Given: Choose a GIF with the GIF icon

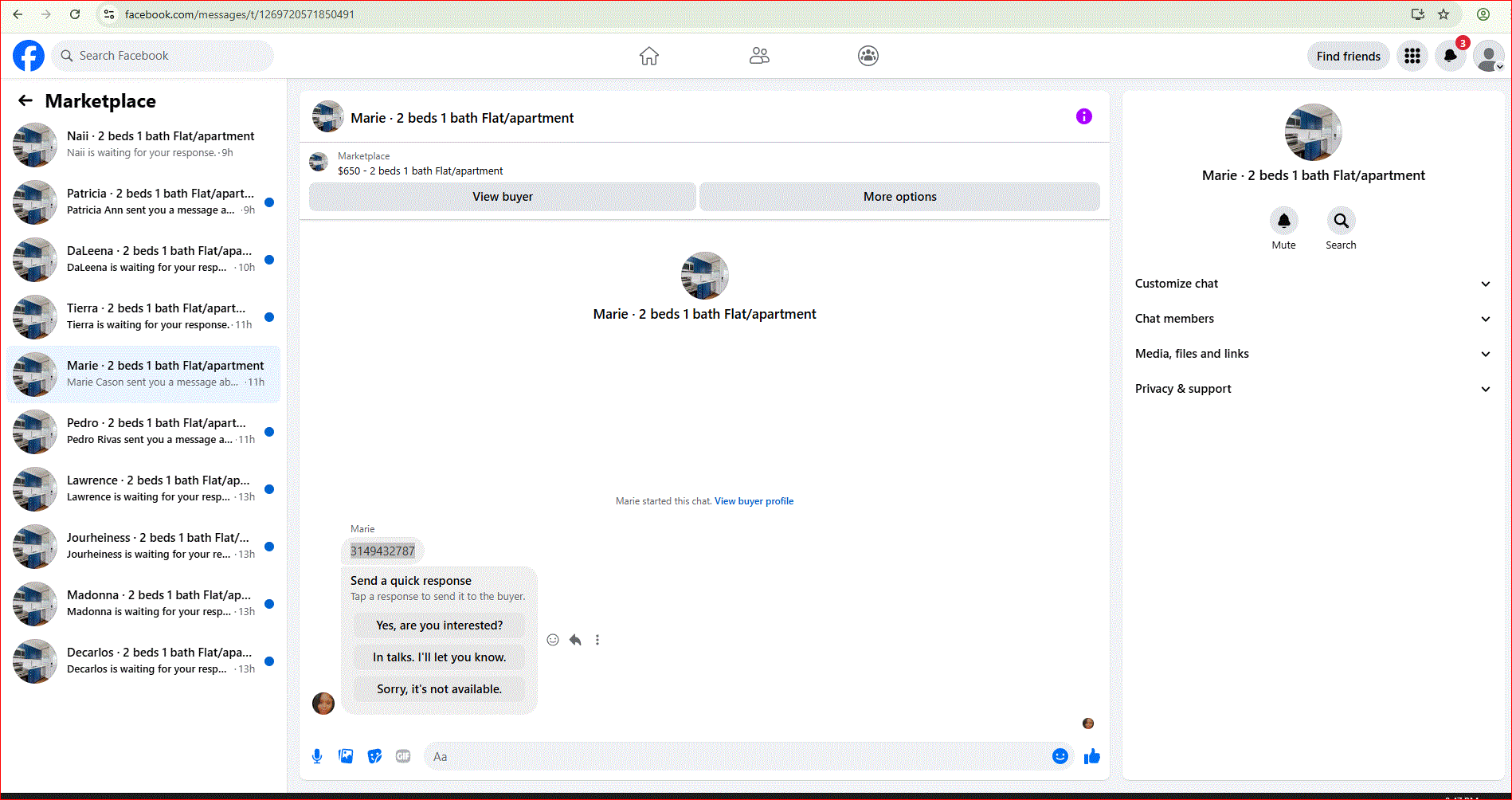Looking at the screenshot, I should [x=403, y=756].
